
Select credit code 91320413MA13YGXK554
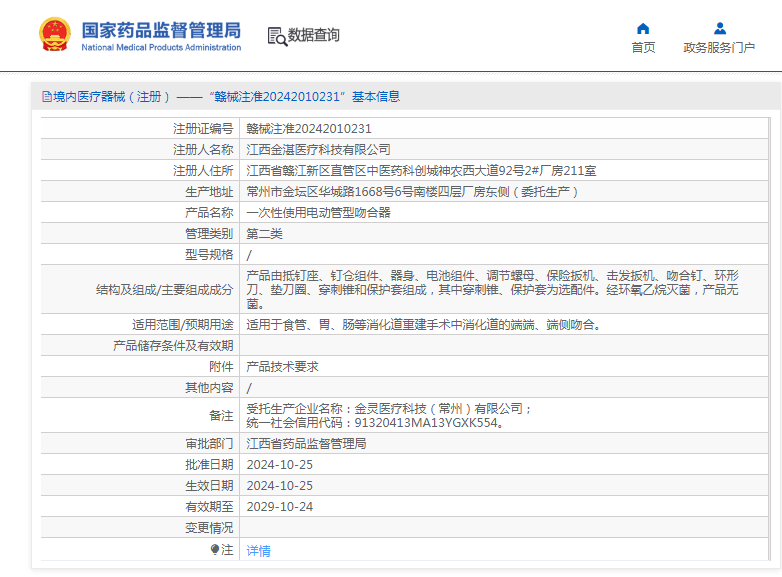426,422
